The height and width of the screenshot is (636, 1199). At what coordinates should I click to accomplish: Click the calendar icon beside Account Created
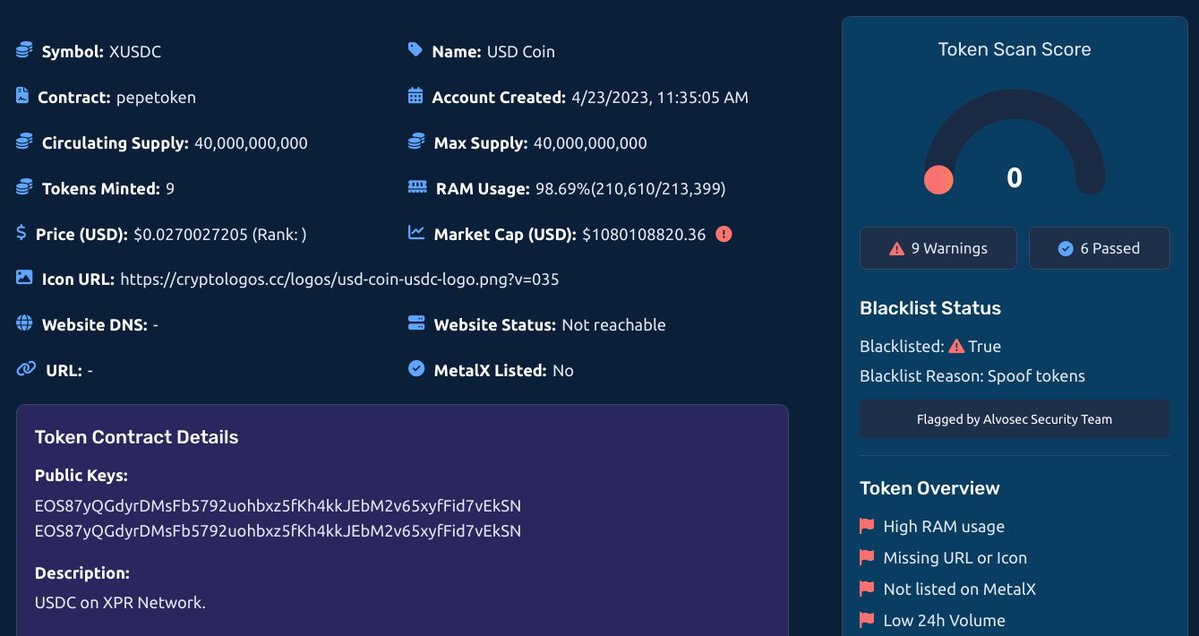(415, 96)
